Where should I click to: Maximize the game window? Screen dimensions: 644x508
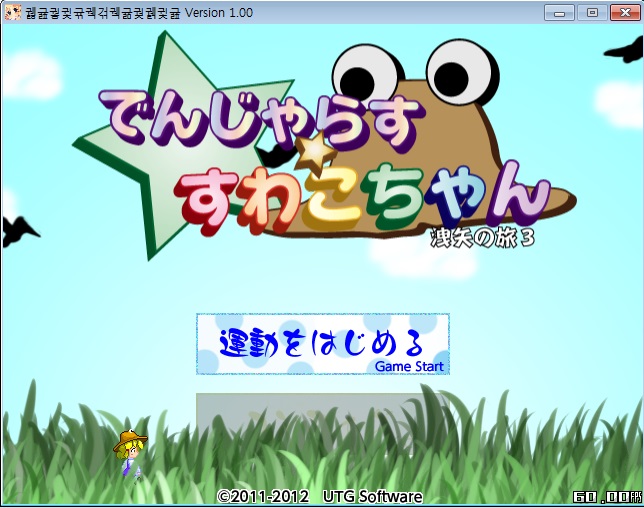click(592, 13)
